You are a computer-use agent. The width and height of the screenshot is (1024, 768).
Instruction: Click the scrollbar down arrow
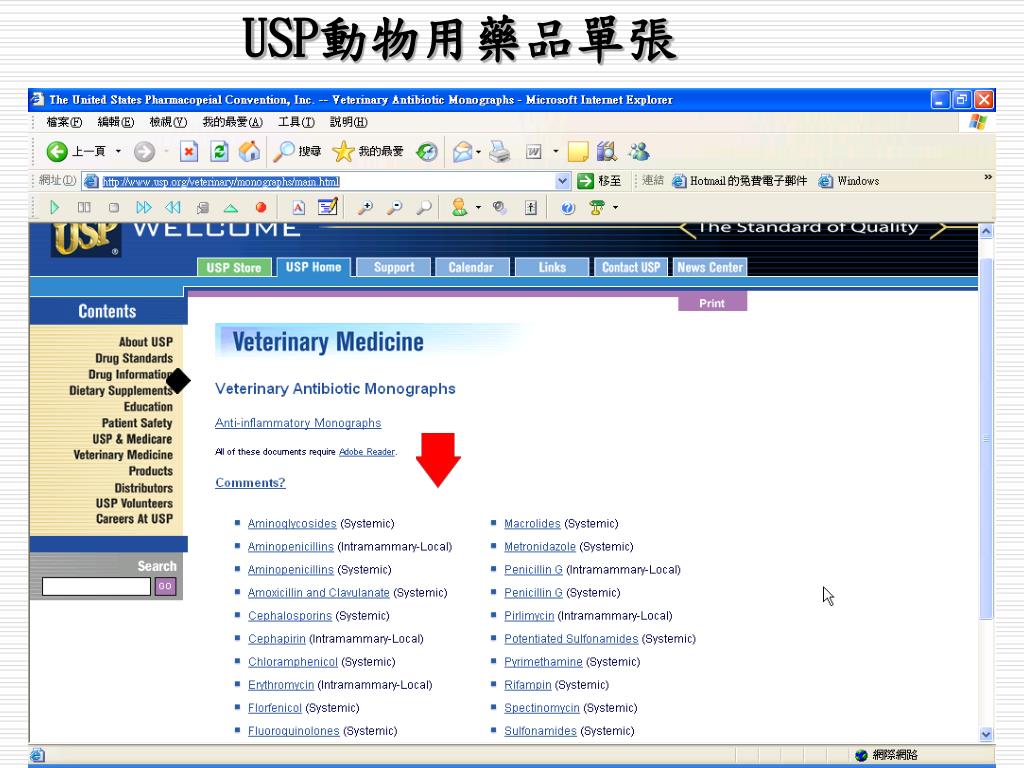(x=986, y=734)
